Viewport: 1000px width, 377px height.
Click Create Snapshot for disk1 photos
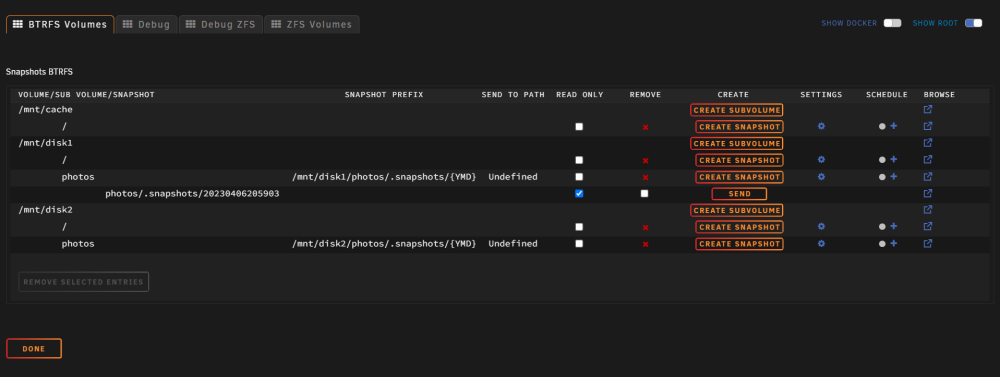pos(739,177)
